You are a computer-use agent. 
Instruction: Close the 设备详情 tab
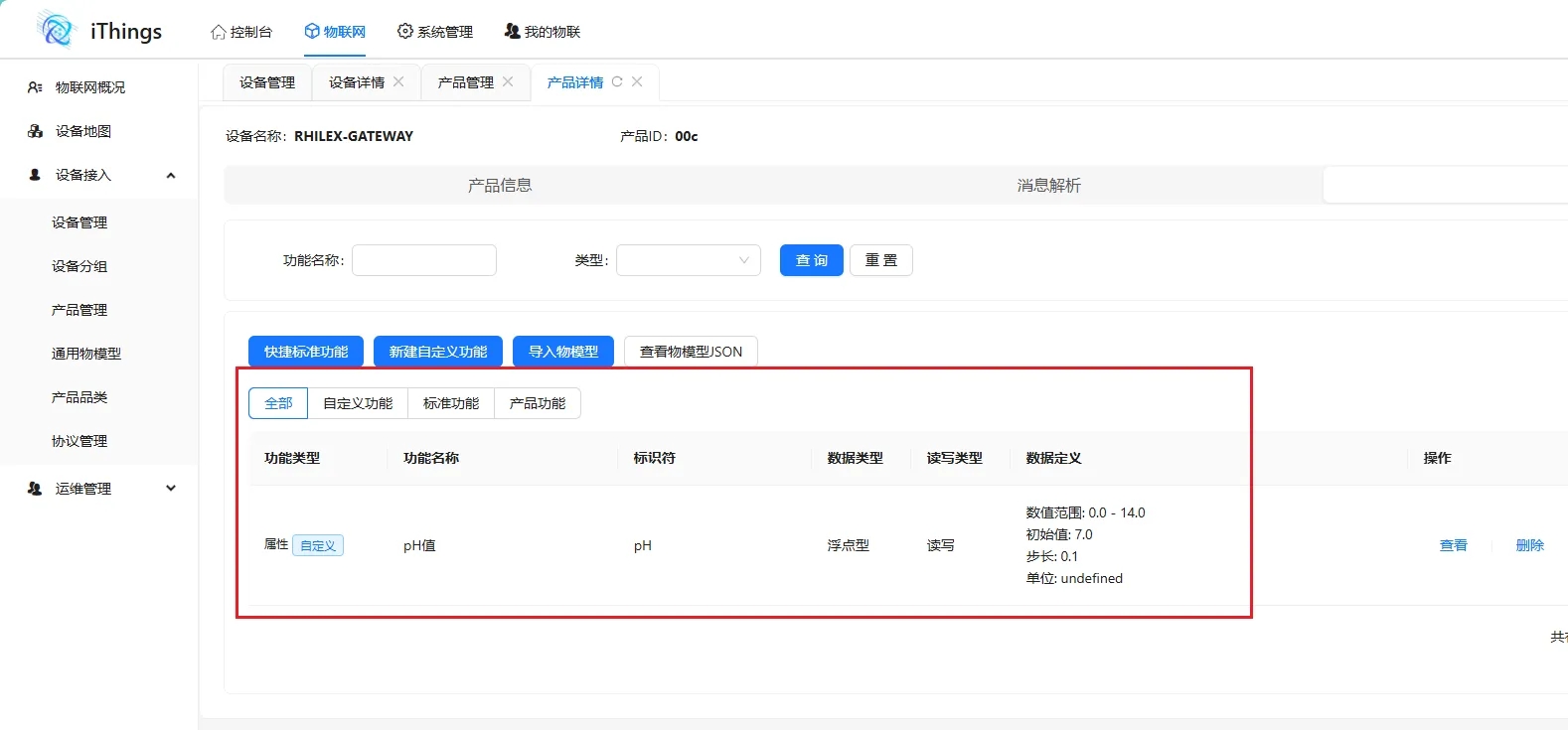point(398,82)
